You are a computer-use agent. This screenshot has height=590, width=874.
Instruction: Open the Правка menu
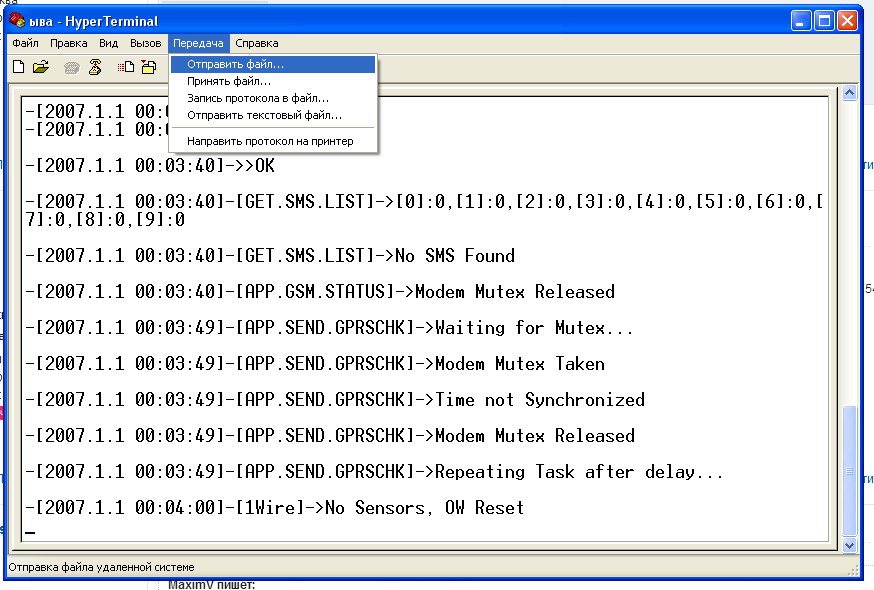point(69,43)
